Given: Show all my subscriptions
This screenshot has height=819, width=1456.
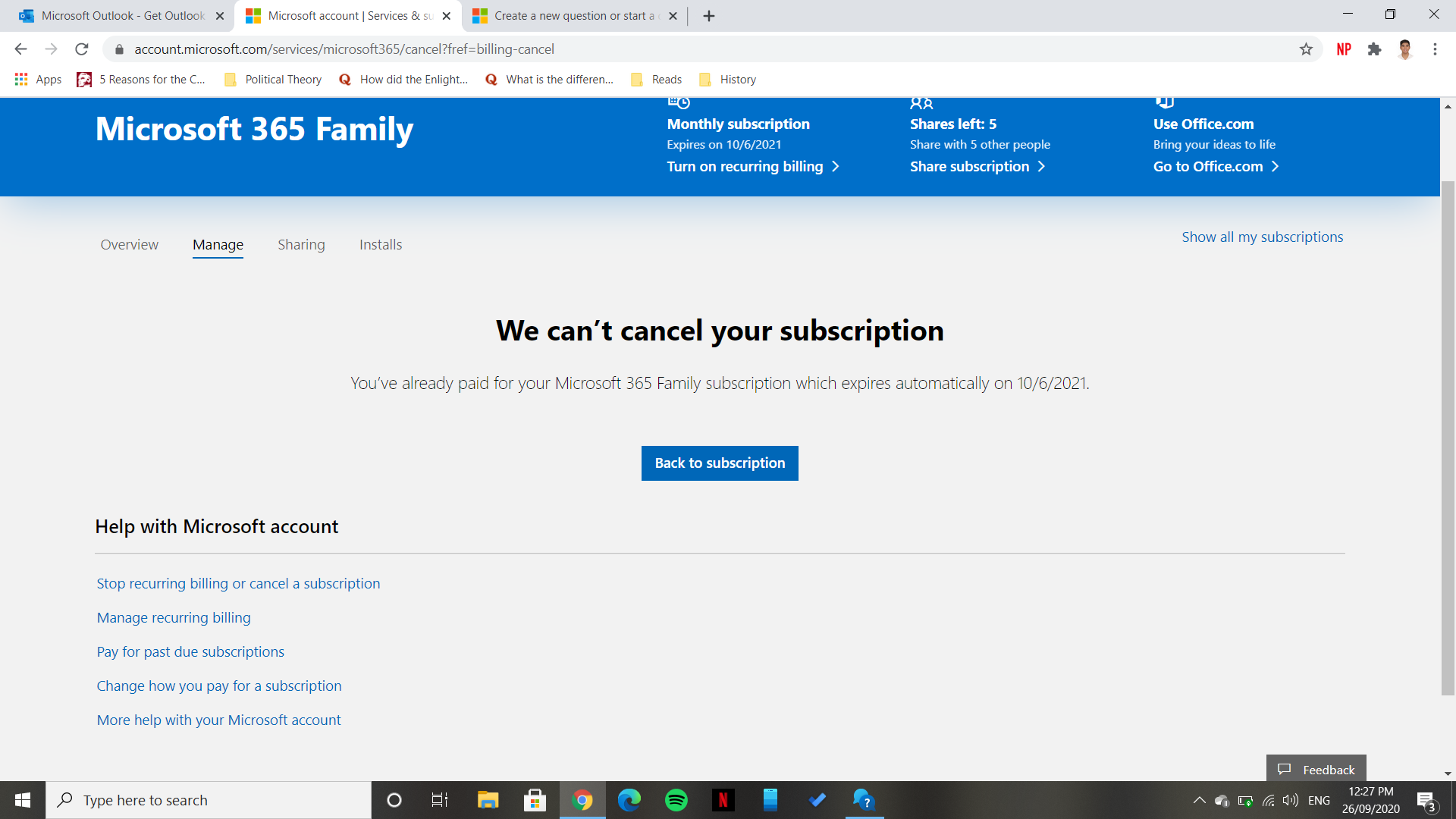Looking at the screenshot, I should click(x=1263, y=237).
